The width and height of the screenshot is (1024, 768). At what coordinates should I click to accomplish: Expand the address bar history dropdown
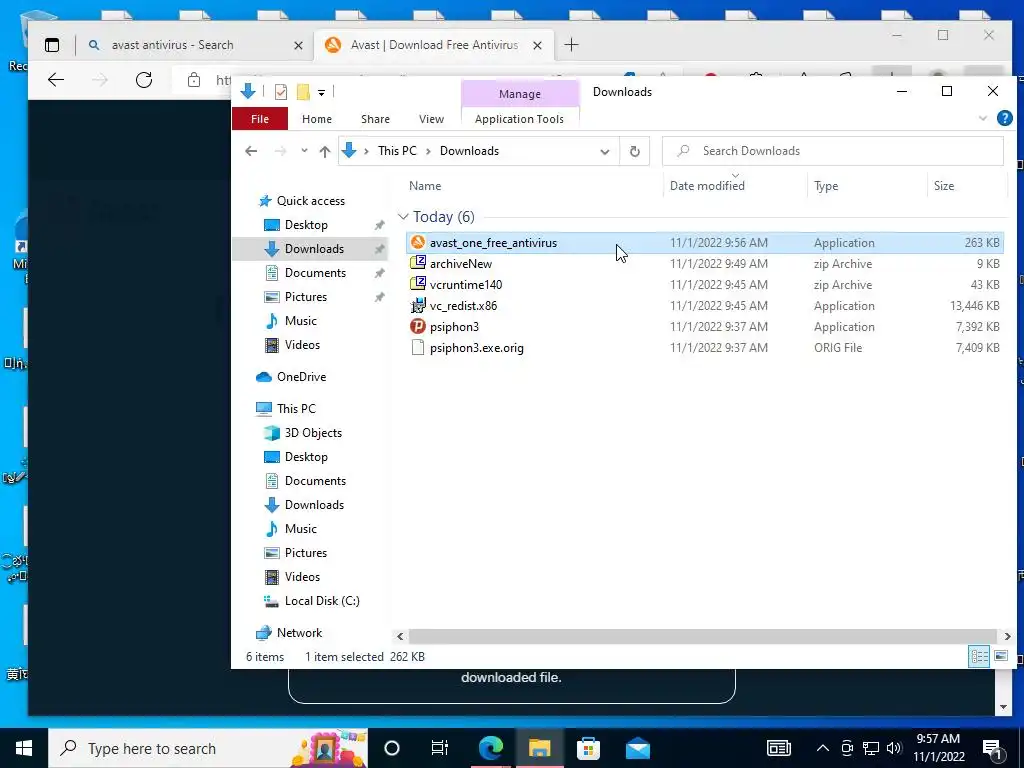tap(605, 152)
